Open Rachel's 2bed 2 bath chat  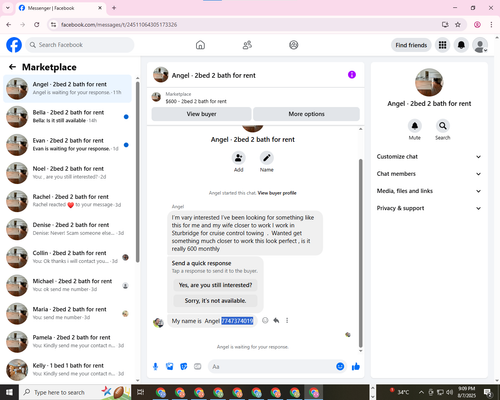[68, 201]
